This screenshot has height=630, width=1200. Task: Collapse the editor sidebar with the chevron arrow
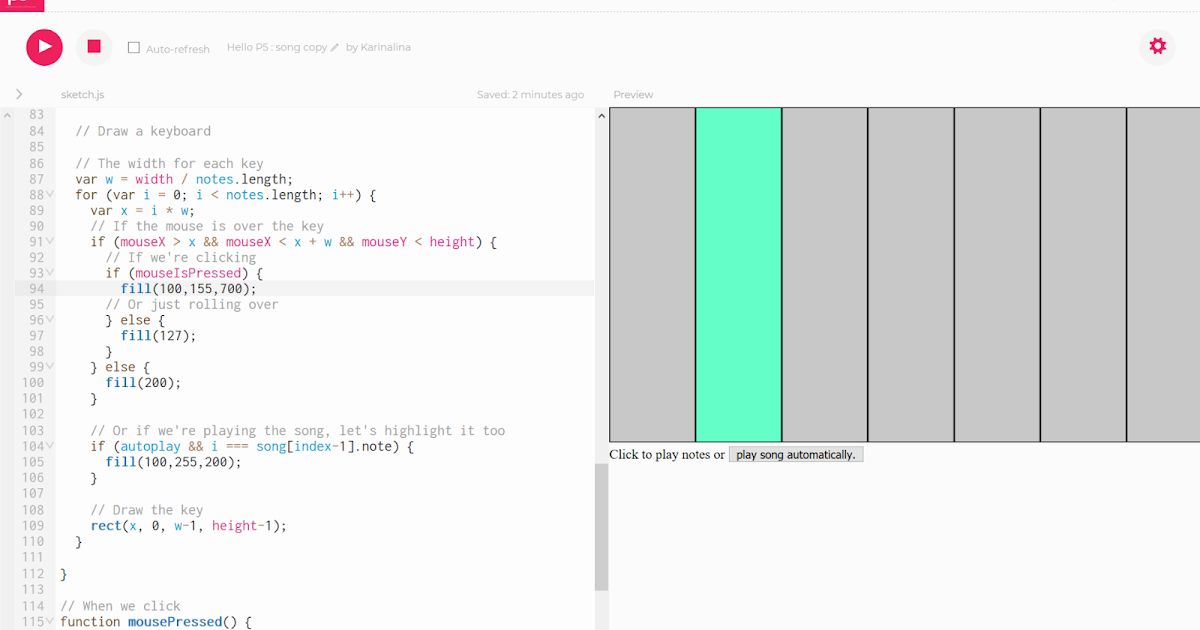[x=18, y=93]
